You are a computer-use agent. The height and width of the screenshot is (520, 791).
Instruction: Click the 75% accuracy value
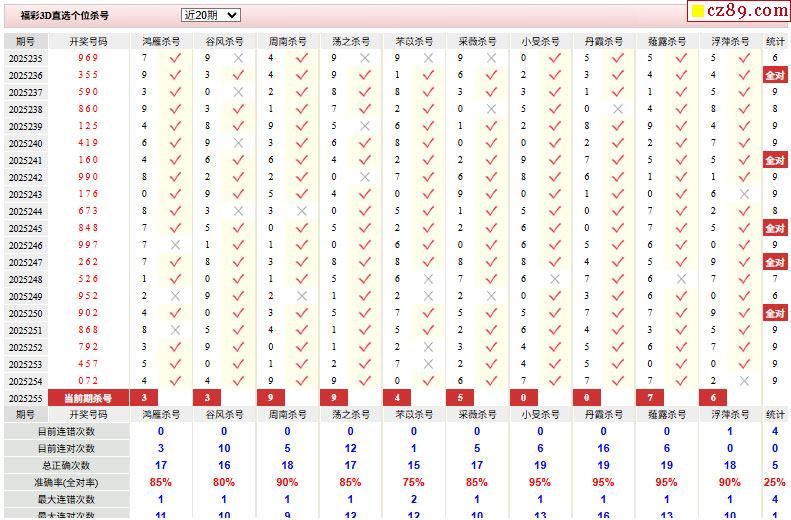pyautogui.click(x=414, y=482)
